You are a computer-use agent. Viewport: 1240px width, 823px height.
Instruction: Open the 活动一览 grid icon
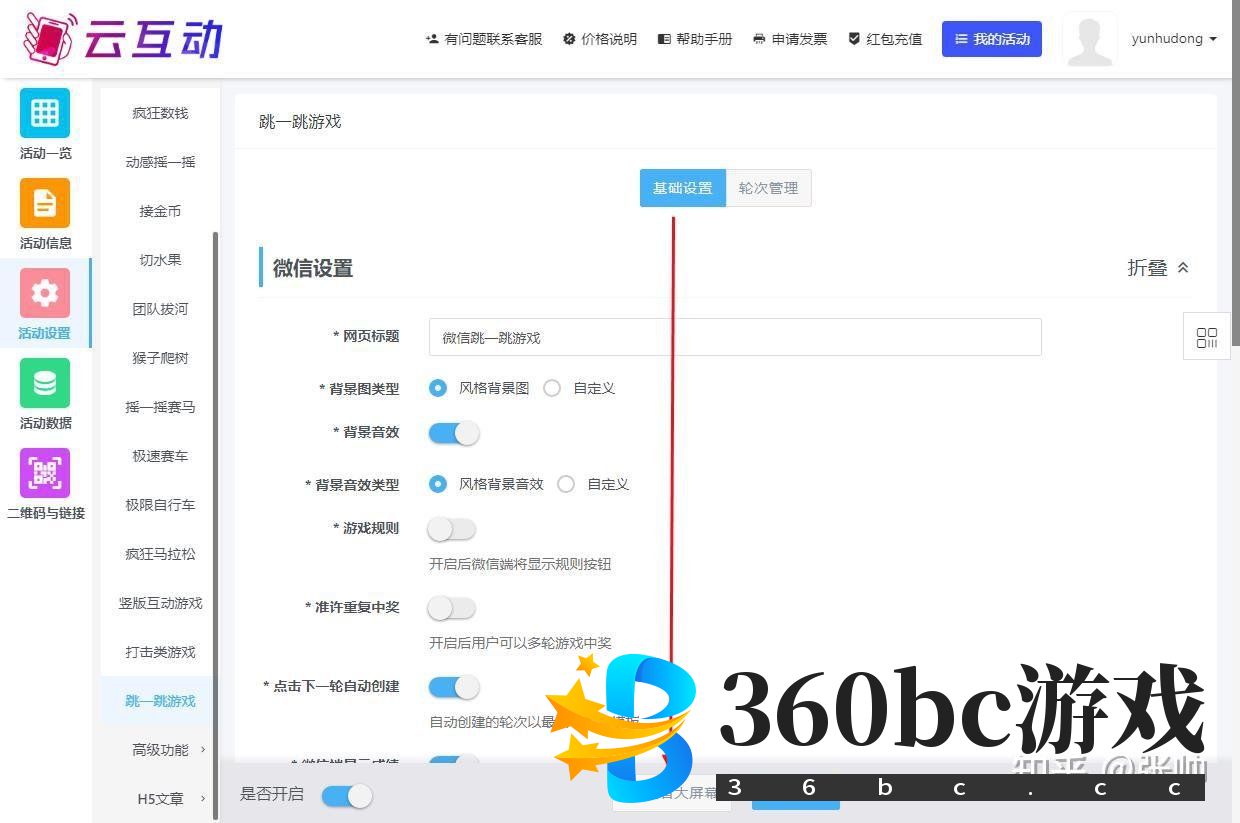[x=45, y=113]
